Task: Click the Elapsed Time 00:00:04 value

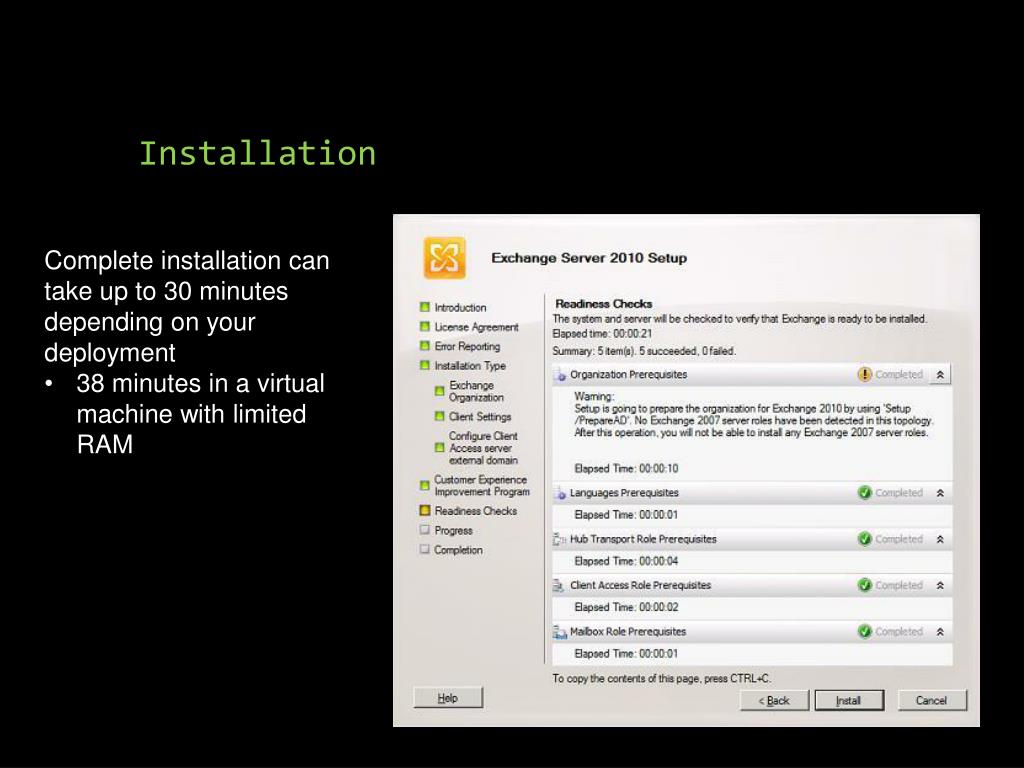Action: point(626,561)
